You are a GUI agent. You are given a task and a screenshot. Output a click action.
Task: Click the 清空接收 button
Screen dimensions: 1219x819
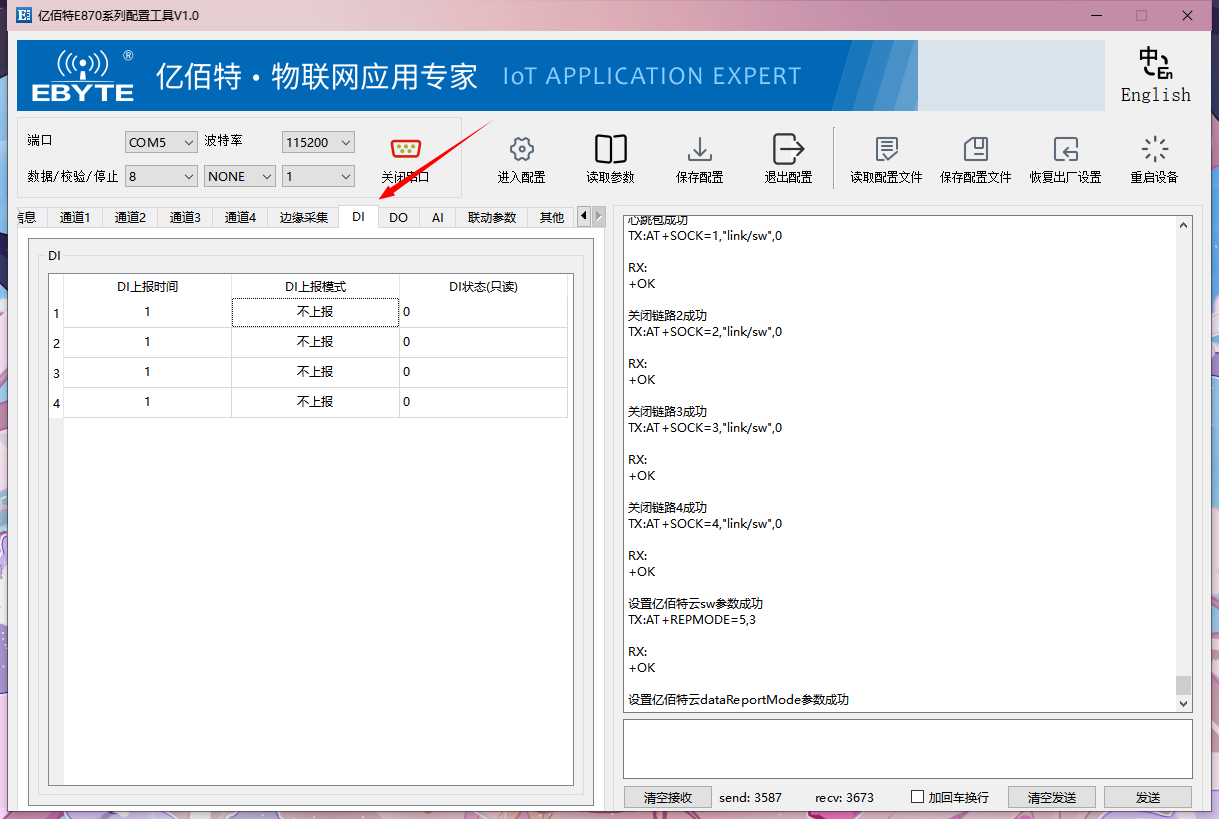[x=667, y=797]
